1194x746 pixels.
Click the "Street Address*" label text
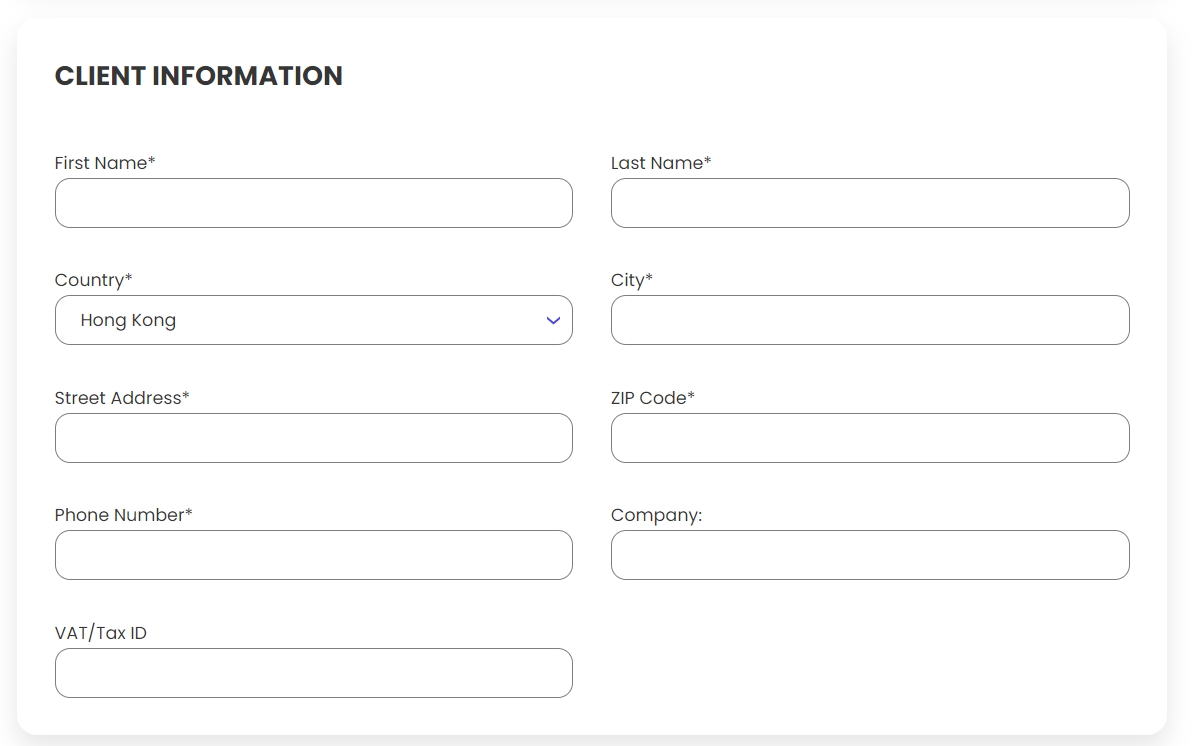(x=122, y=398)
